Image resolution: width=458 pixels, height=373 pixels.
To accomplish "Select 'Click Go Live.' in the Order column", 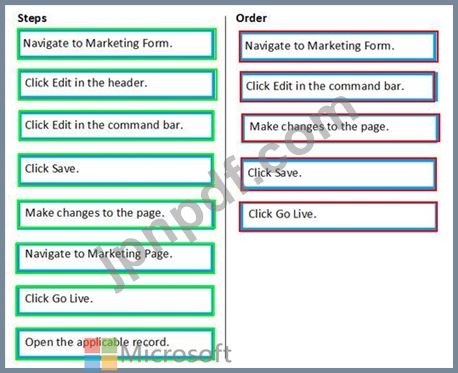I will [x=338, y=217].
